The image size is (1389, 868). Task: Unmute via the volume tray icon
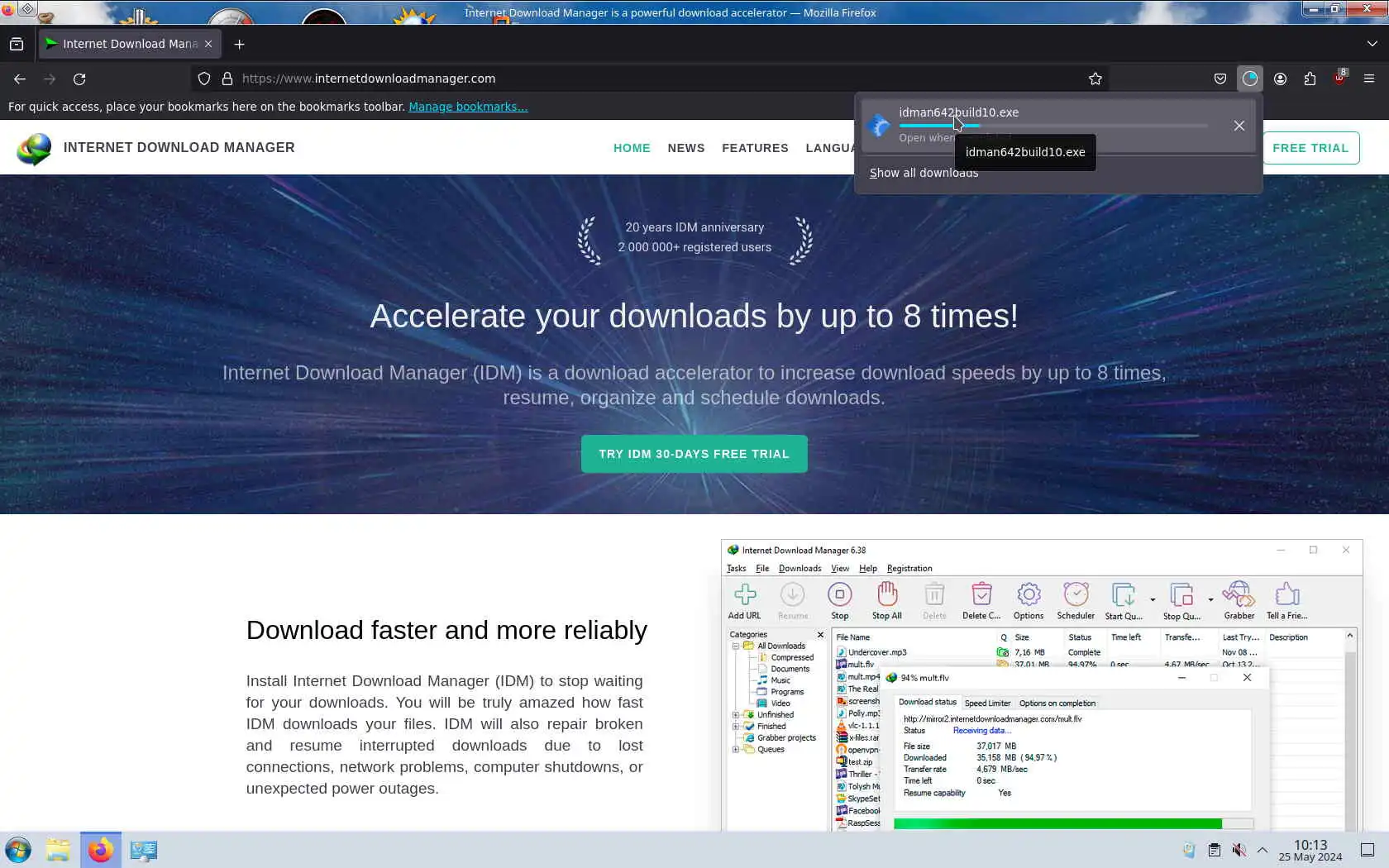tap(1239, 850)
